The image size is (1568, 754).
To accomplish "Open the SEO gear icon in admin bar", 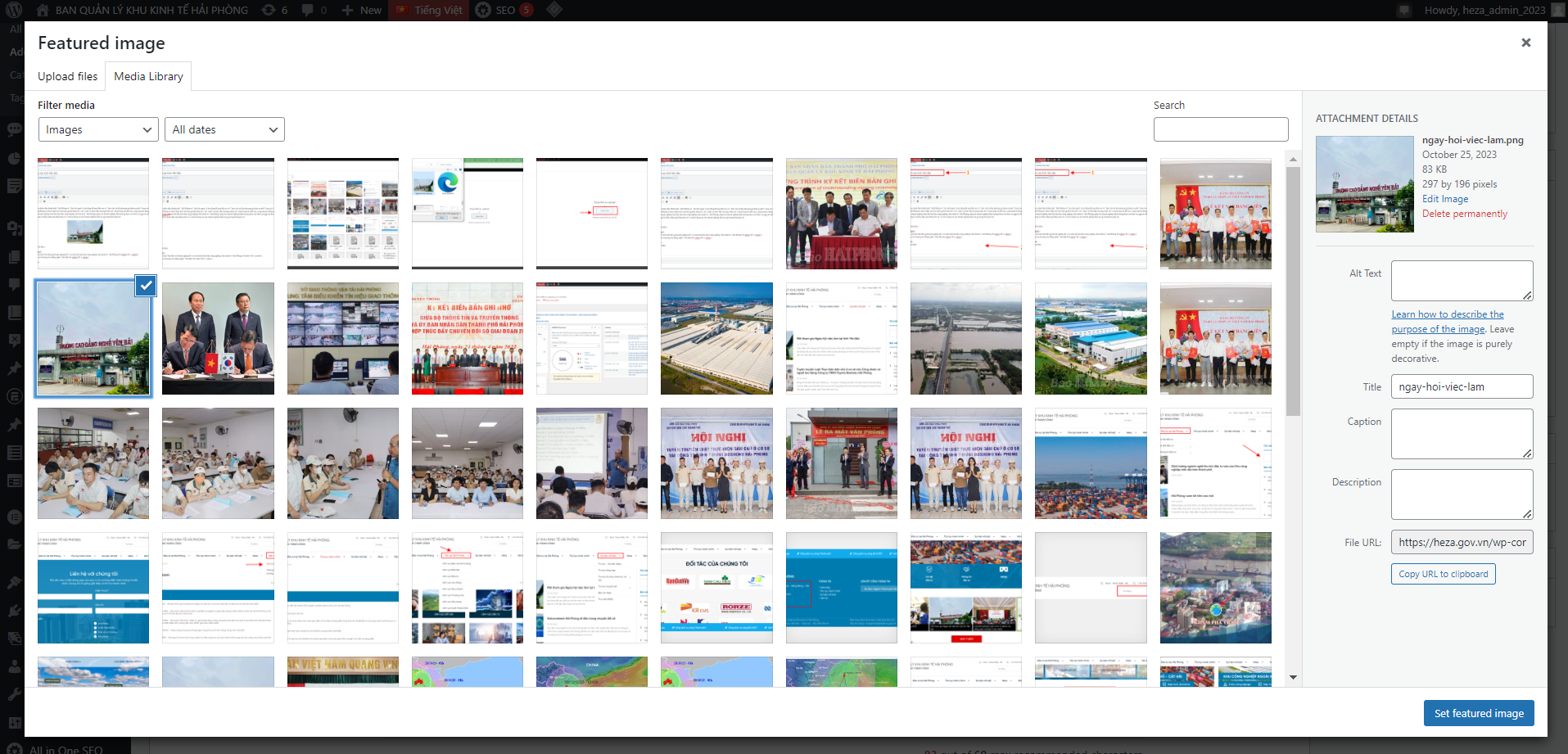I will (x=484, y=10).
